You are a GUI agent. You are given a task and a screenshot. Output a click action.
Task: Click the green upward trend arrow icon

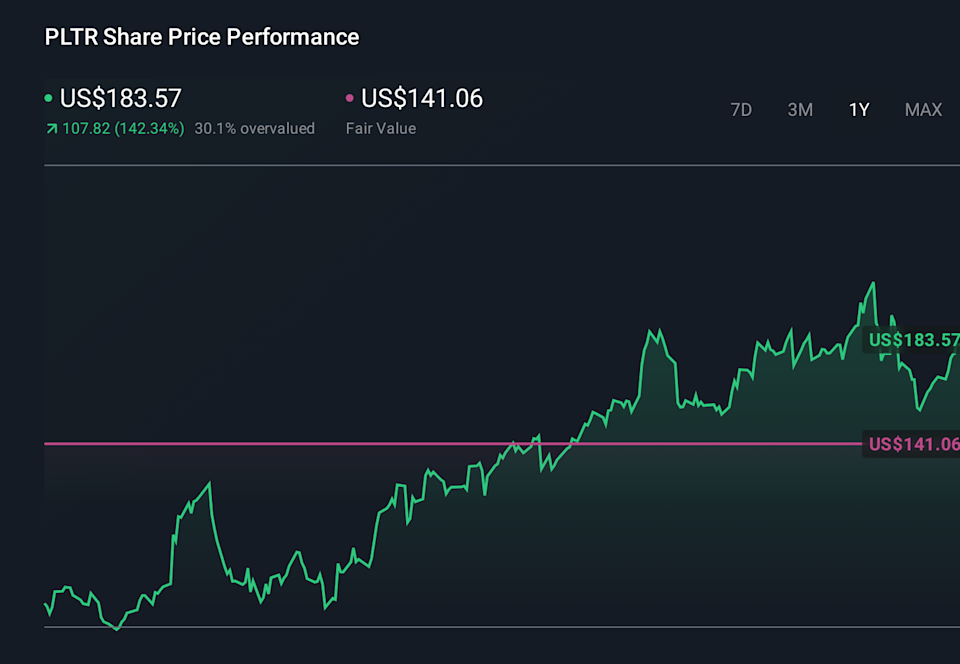coord(50,128)
